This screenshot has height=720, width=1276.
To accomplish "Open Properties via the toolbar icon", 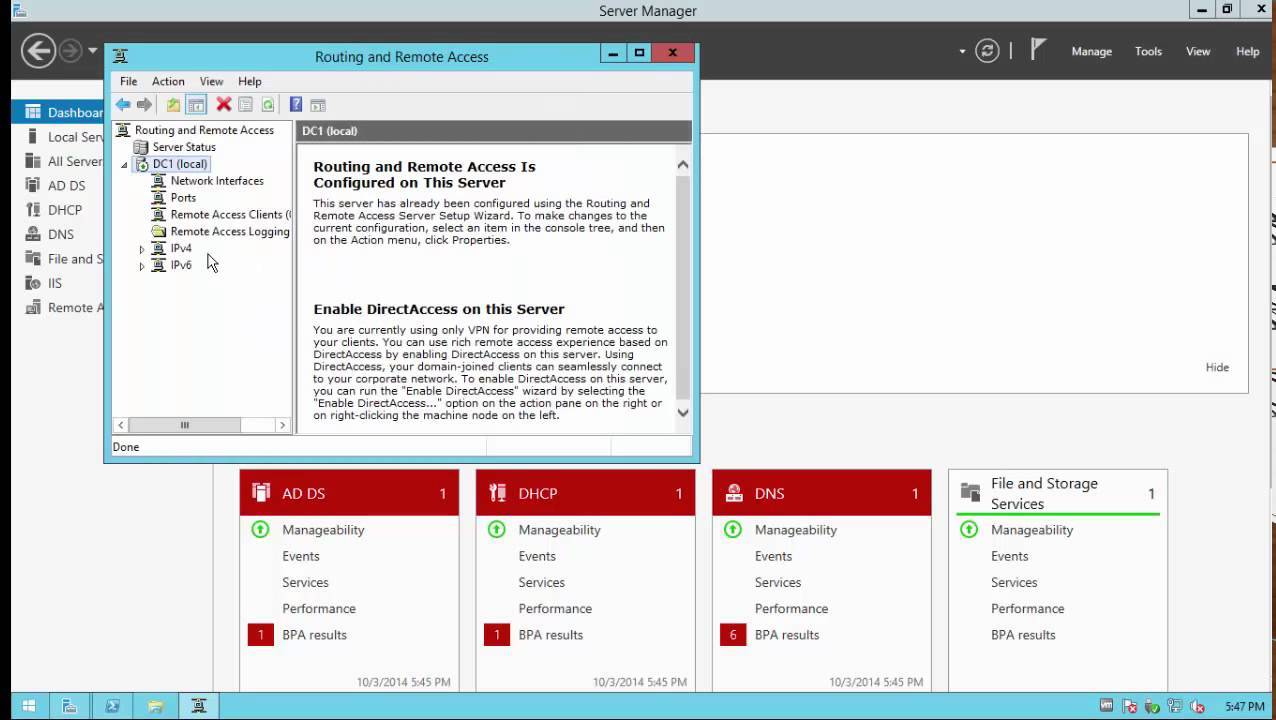I will tap(245, 105).
